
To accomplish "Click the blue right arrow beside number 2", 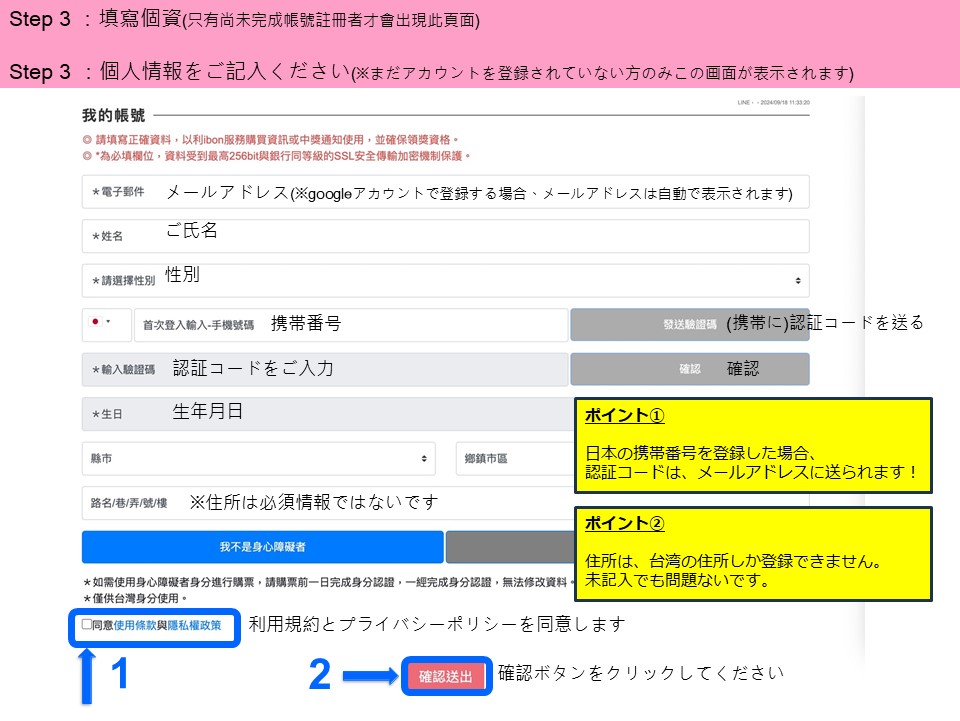I will 367,677.
